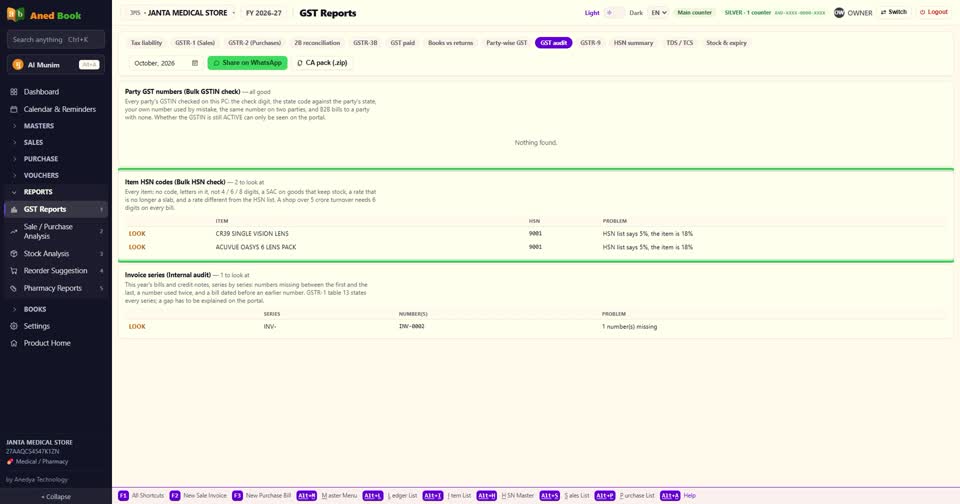Click the Logout button
The width and height of the screenshot is (960, 504).
(934, 12)
